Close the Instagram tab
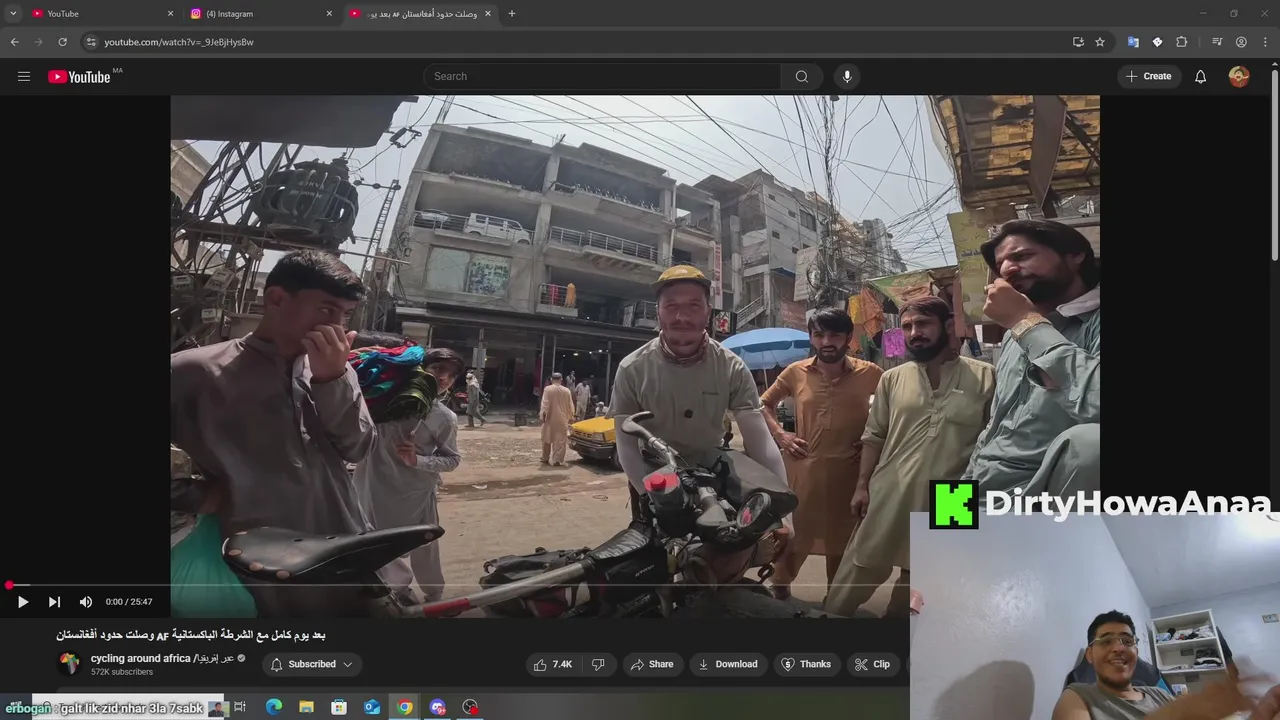This screenshot has height=720, width=1280. (329, 13)
